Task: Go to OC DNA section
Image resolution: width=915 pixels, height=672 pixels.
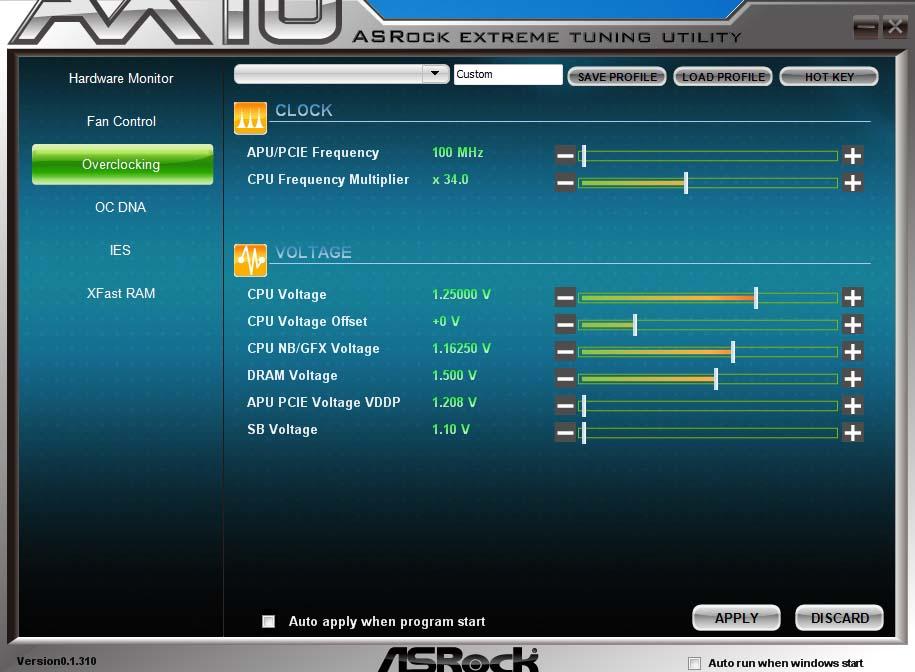Action: tap(120, 207)
